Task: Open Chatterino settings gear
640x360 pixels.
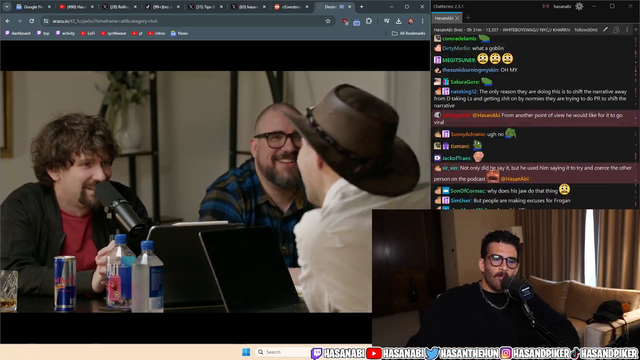Action: tap(579, 6)
